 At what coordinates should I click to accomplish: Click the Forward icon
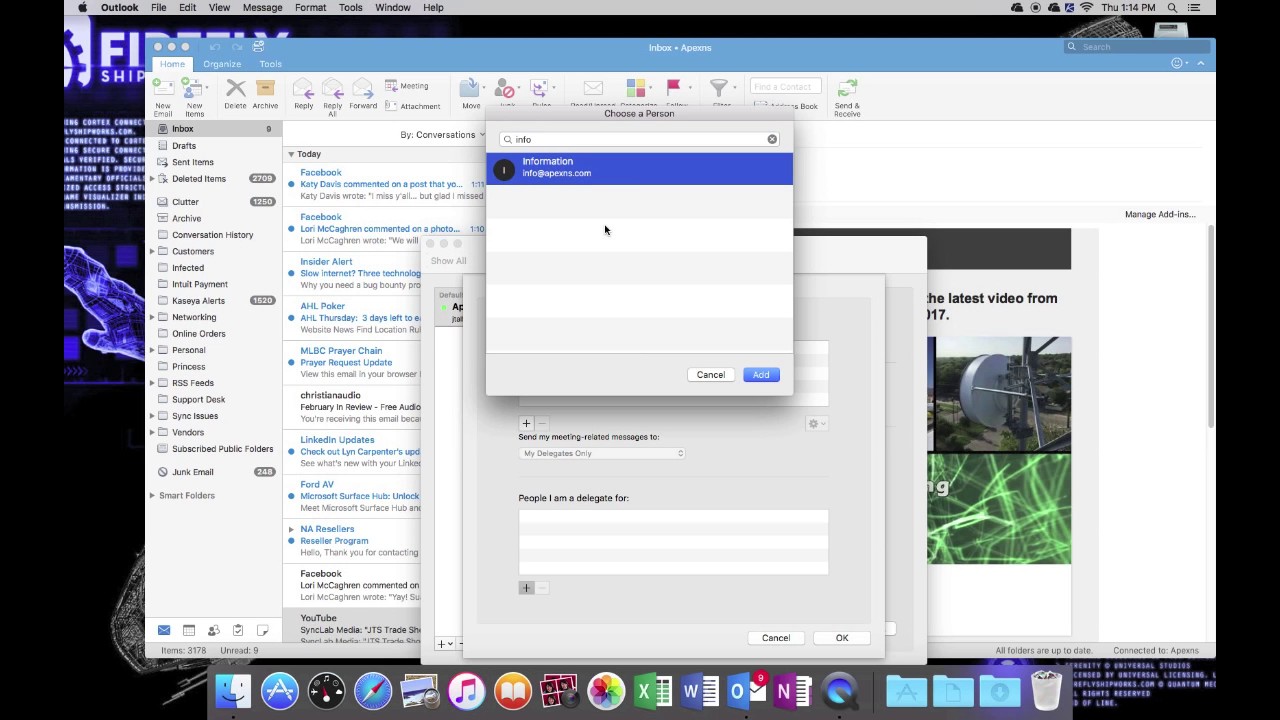pos(363,89)
